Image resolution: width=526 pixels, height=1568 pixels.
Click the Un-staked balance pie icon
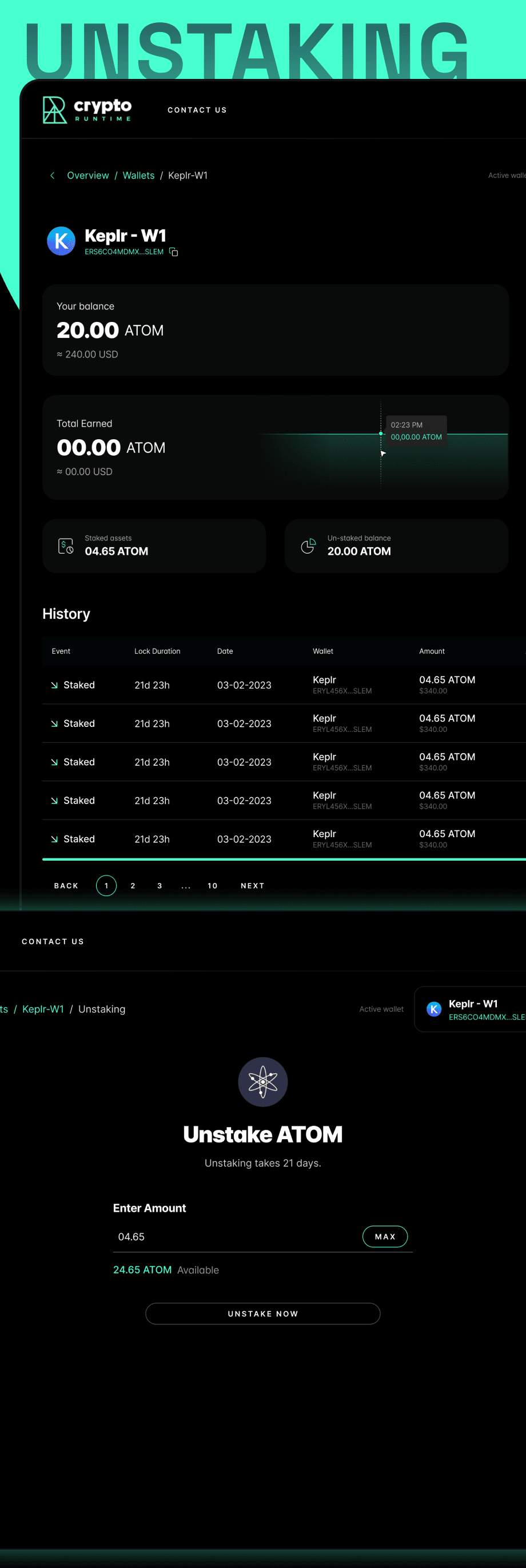(309, 546)
